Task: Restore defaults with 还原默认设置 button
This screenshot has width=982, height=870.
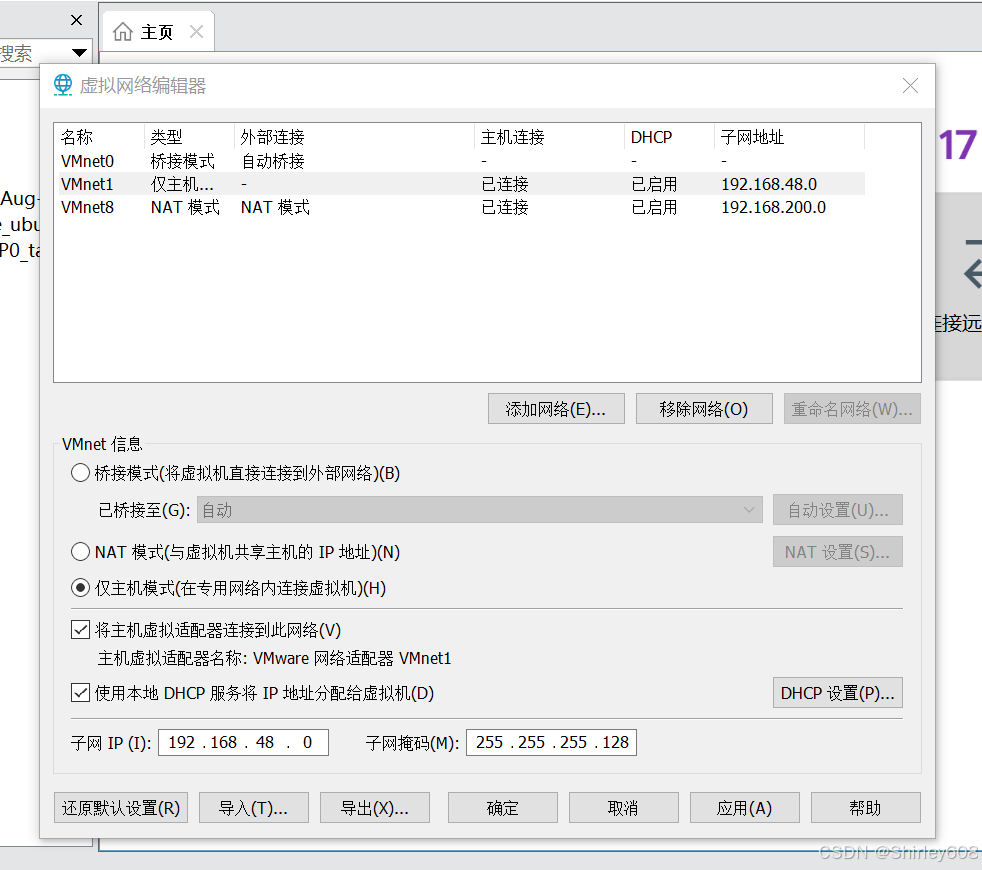Action: [x=120, y=807]
